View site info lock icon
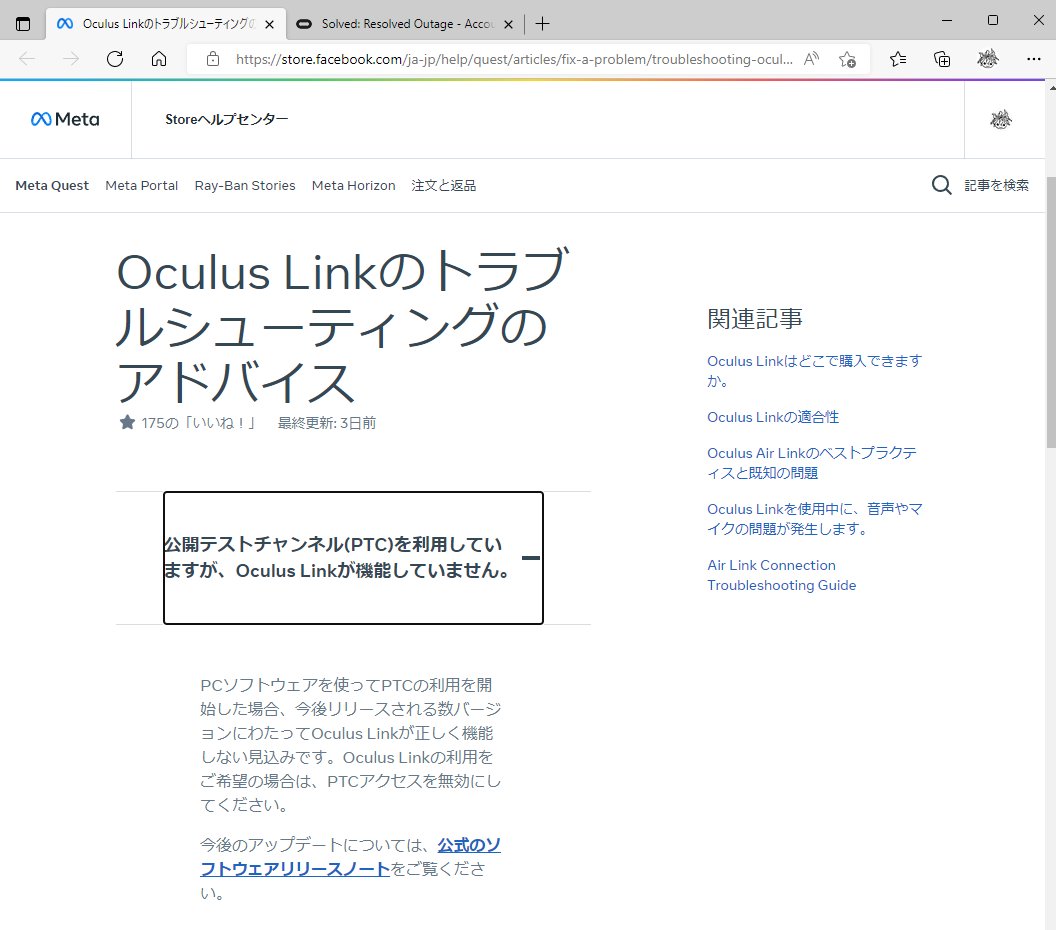The width and height of the screenshot is (1056, 930). click(x=213, y=59)
